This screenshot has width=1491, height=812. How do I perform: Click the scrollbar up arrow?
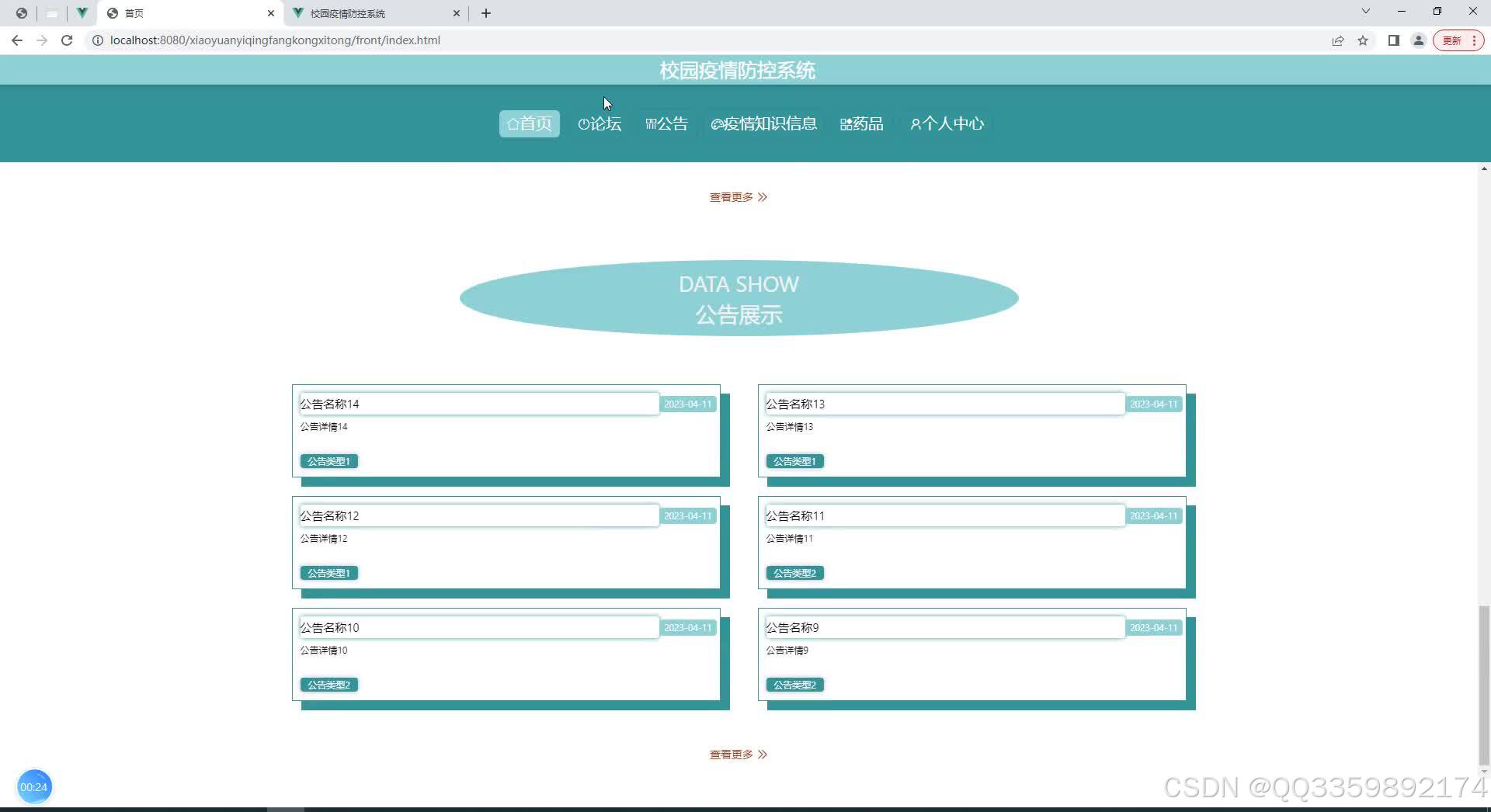(1484, 168)
